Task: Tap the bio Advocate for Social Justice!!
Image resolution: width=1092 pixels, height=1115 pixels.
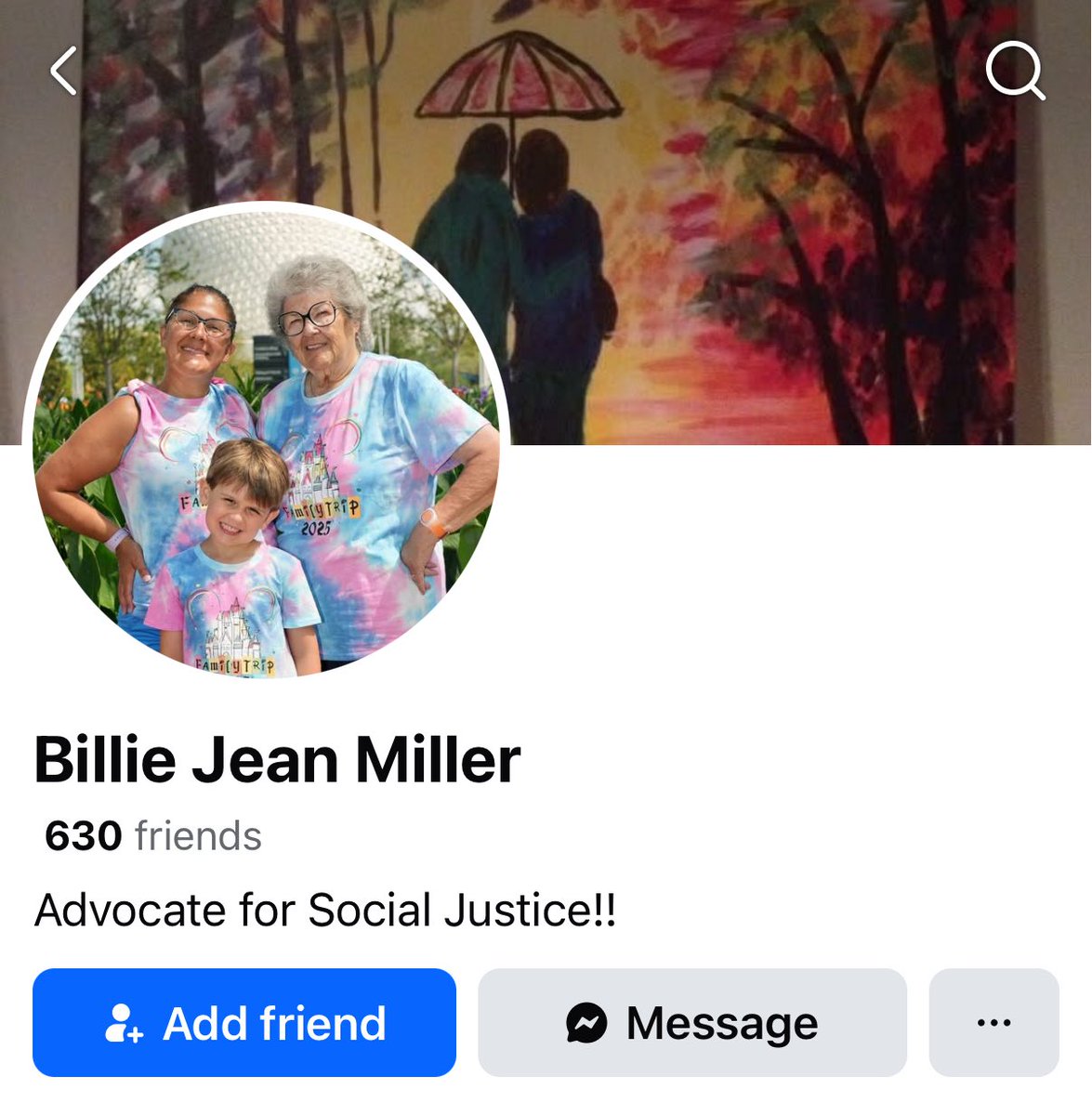Action: point(325,911)
